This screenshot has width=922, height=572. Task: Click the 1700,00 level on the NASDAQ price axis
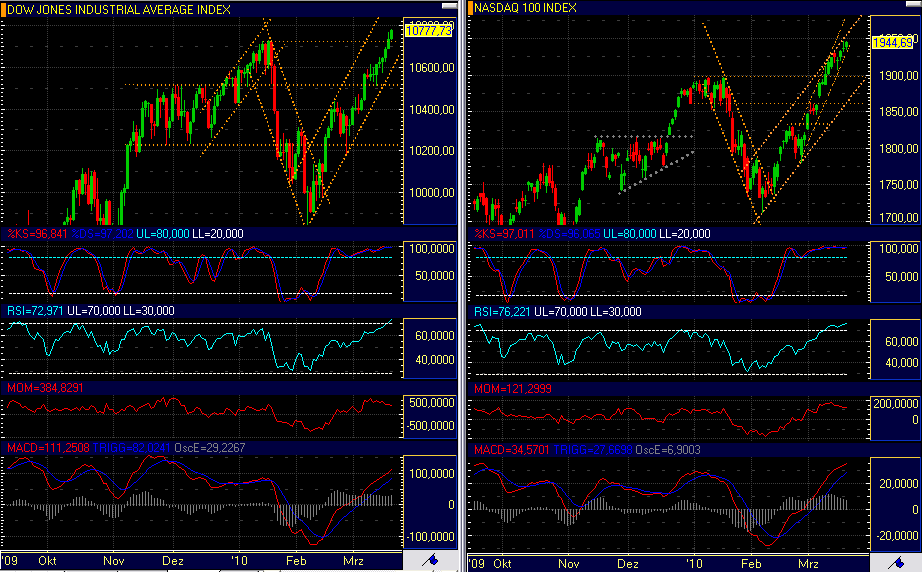[x=898, y=218]
